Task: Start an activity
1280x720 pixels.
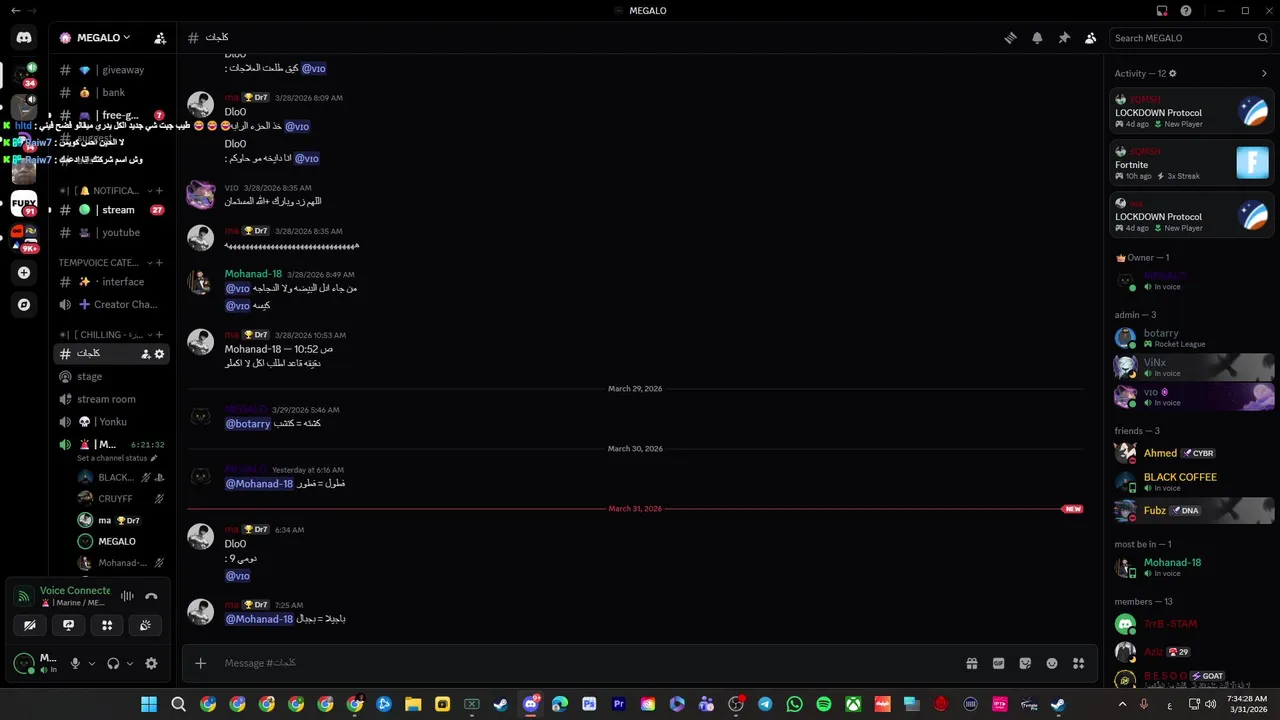Action: (x=107, y=625)
